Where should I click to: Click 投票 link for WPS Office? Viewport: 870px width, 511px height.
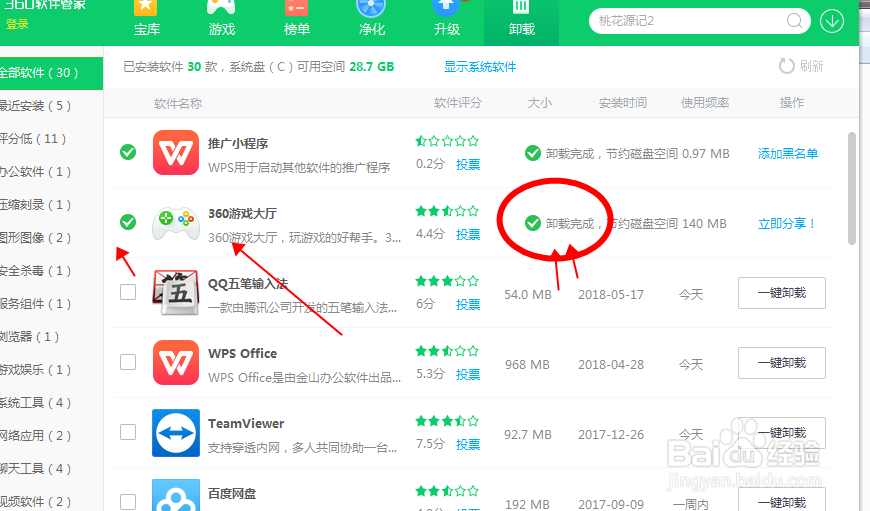pos(468,374)
